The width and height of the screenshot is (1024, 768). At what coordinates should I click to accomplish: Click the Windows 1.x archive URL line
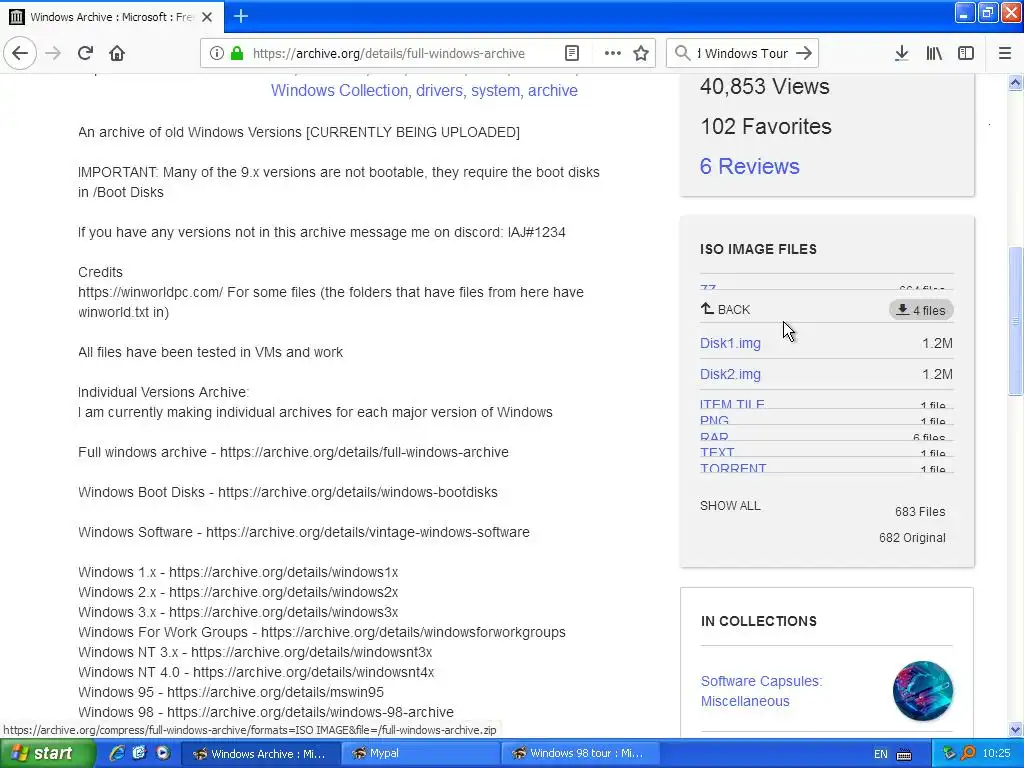[238, 572]
